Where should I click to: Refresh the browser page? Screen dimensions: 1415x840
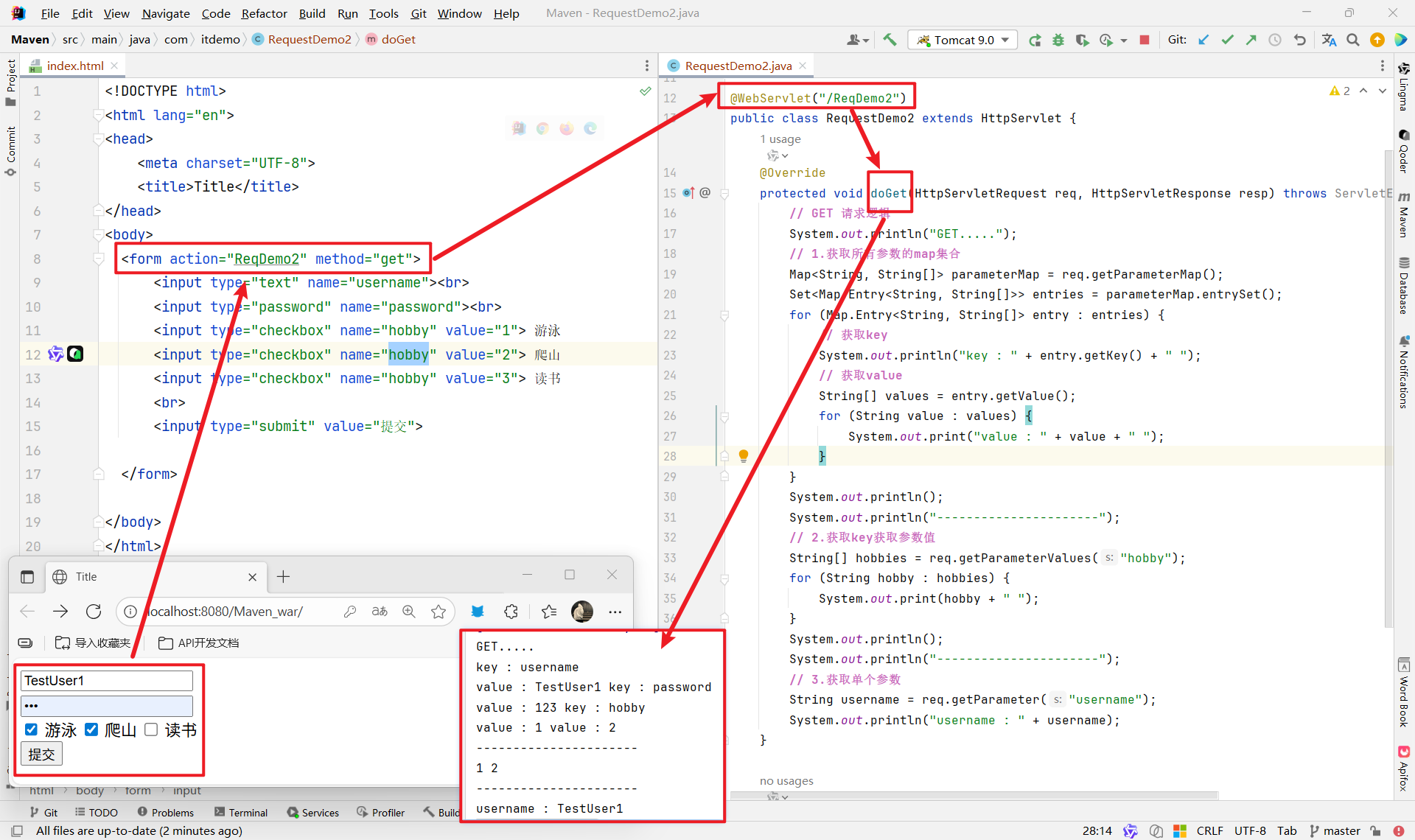click(x=94, y=612)
